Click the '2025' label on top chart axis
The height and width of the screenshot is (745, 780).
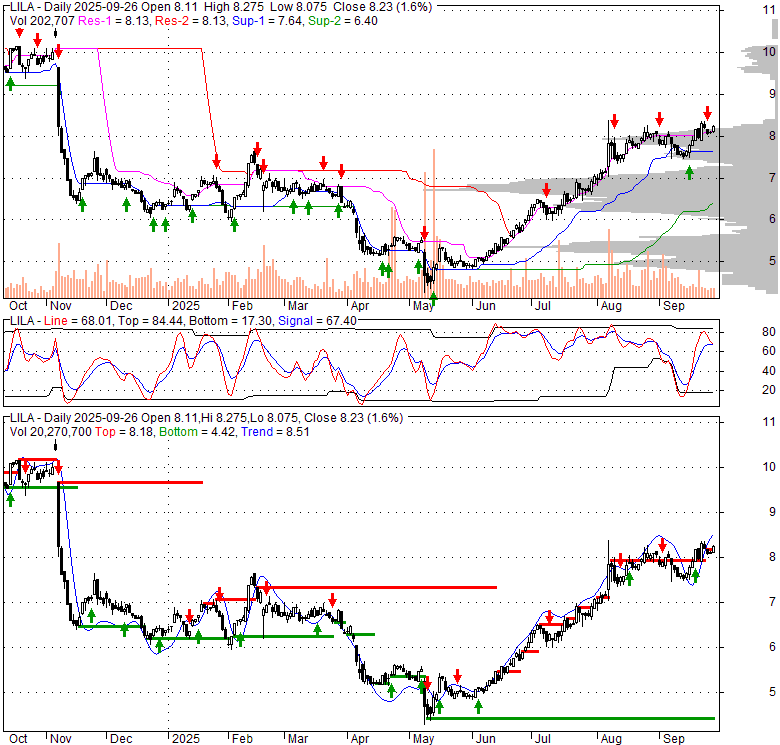186,306
